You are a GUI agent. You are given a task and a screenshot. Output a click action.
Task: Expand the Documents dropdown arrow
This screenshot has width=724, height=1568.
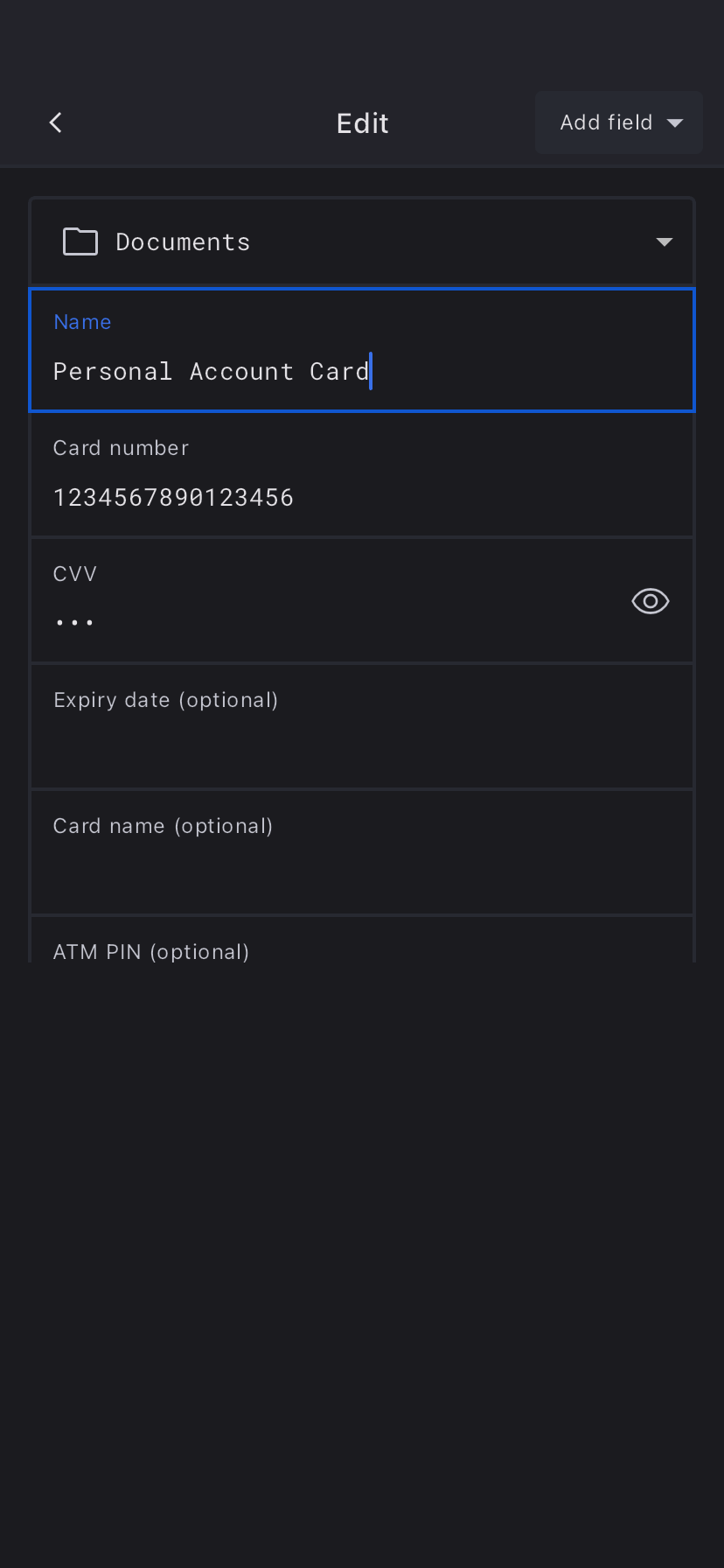[x=665, y=241]
